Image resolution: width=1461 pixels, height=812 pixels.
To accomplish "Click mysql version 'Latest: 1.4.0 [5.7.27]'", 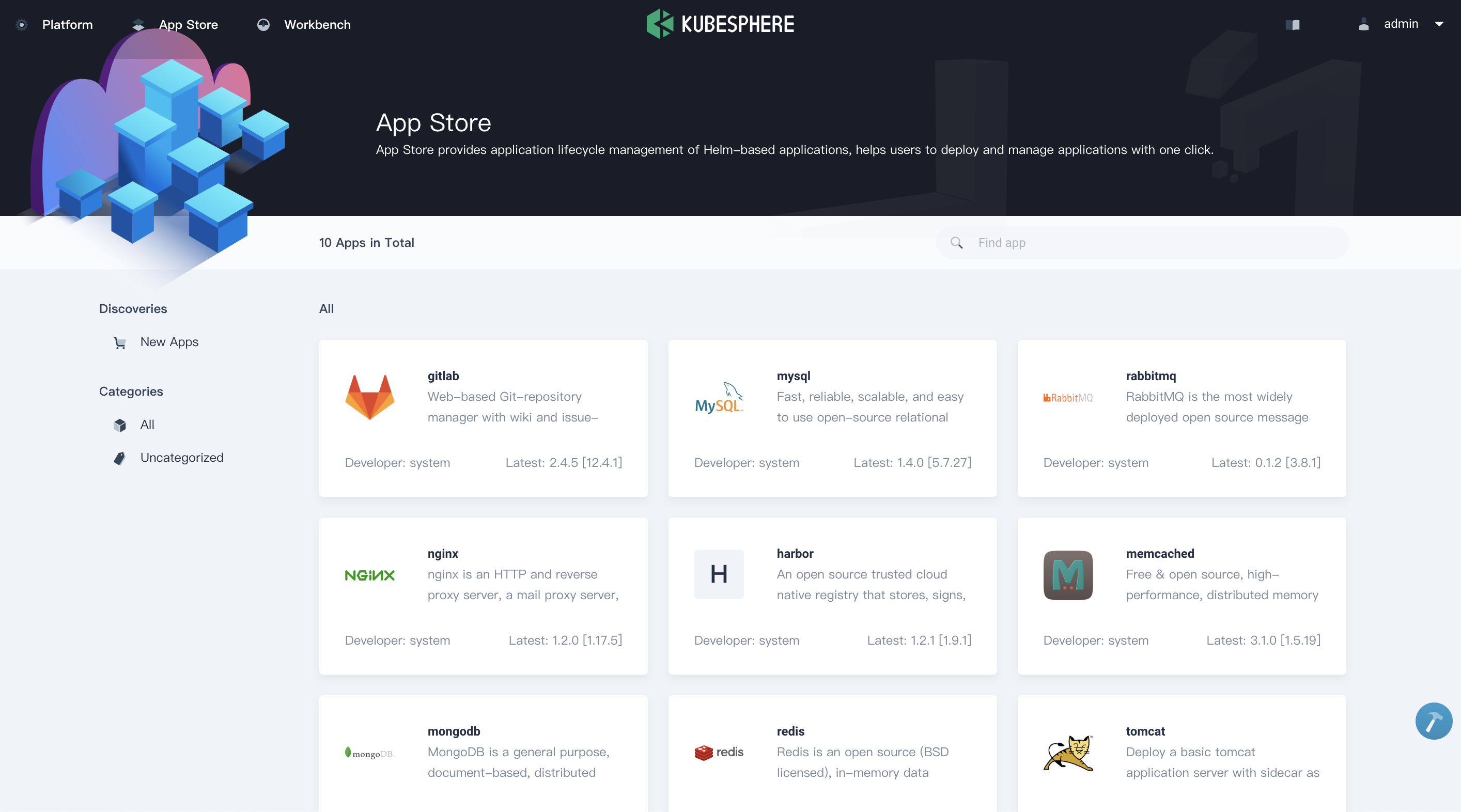I will [912, 463].
